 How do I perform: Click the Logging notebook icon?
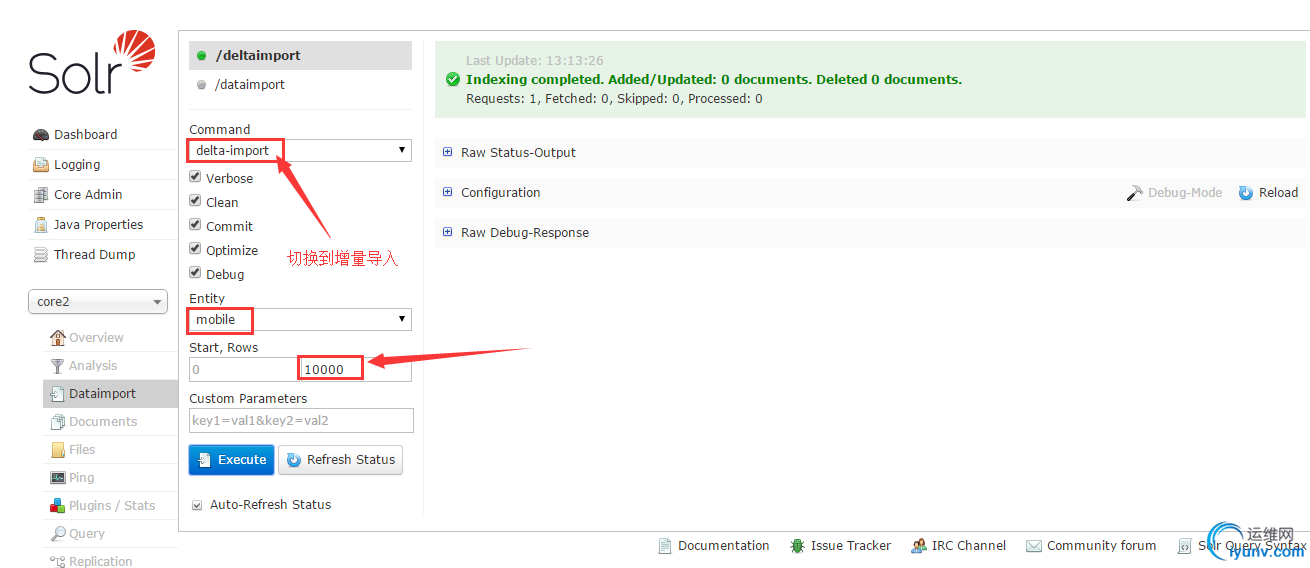point(41,165)
